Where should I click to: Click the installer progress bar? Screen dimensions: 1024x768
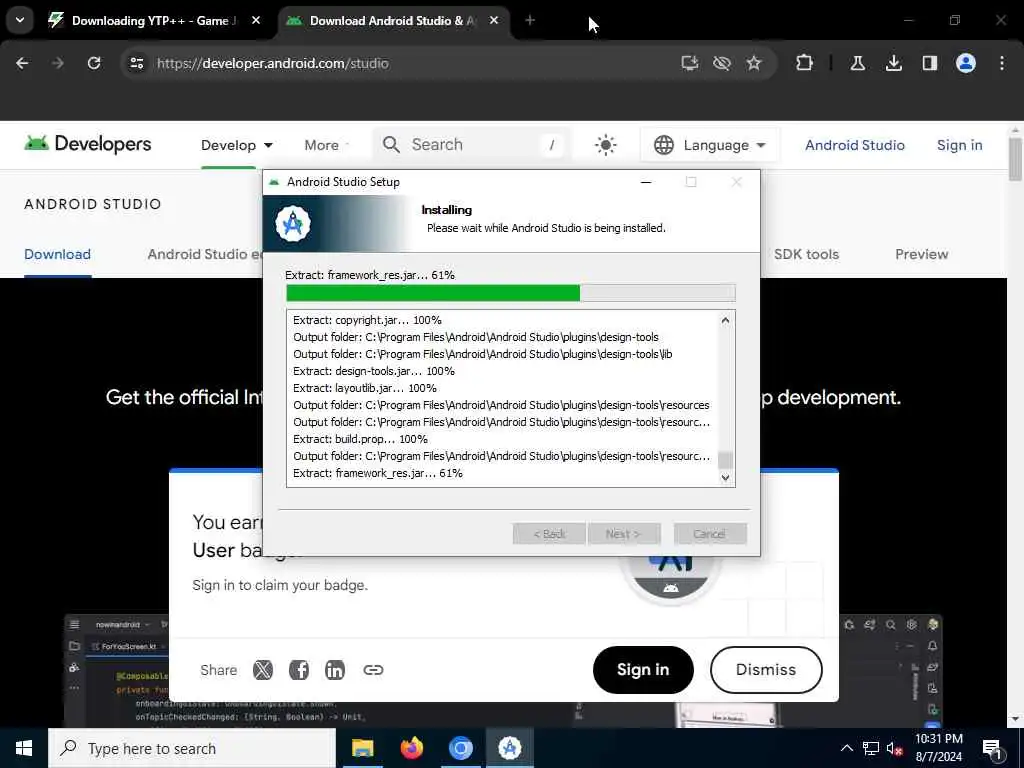pos(511,293)
